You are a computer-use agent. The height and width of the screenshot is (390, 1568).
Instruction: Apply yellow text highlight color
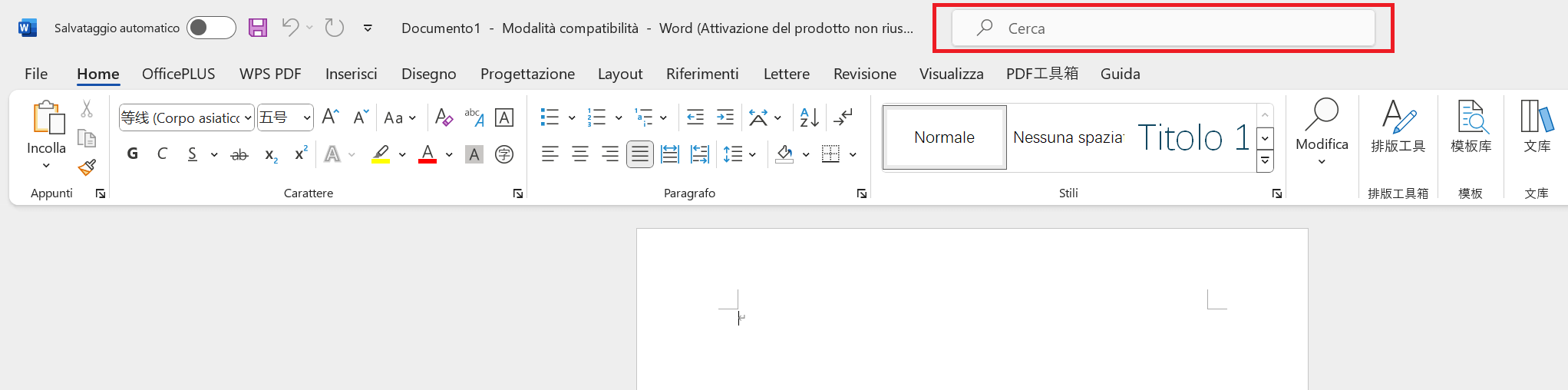click(x=381, y=154)
